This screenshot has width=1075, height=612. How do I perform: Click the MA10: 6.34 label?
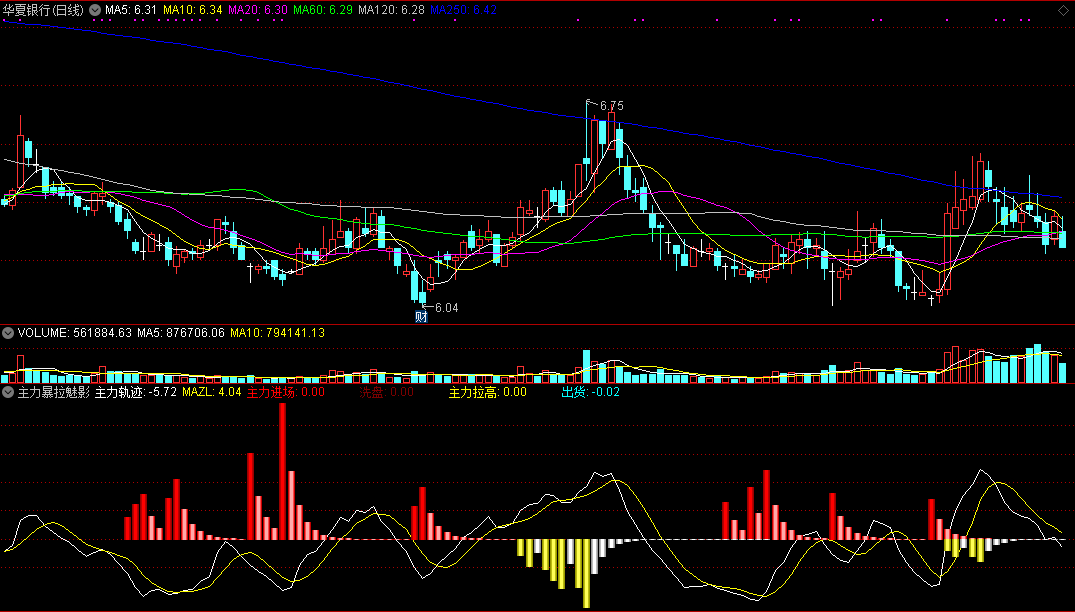(193, 10)
